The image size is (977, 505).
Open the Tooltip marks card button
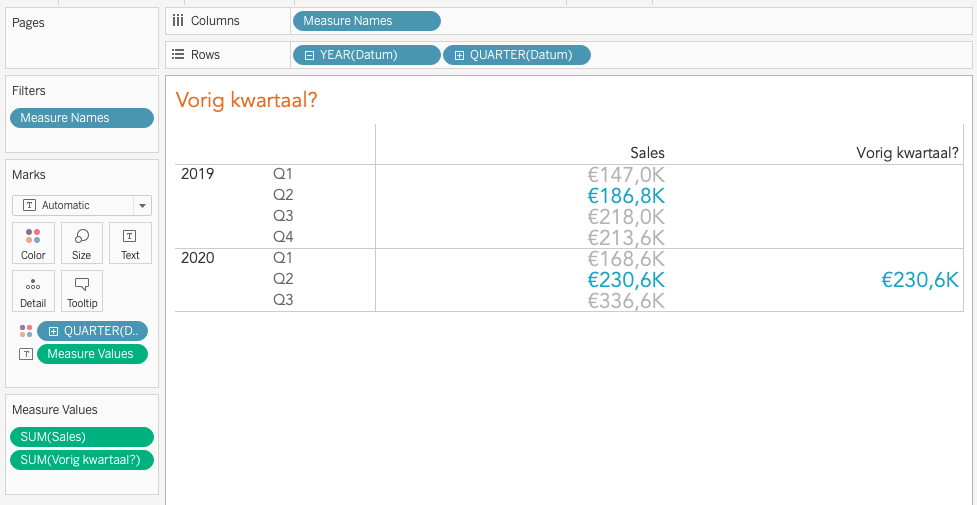coord(82,290)
